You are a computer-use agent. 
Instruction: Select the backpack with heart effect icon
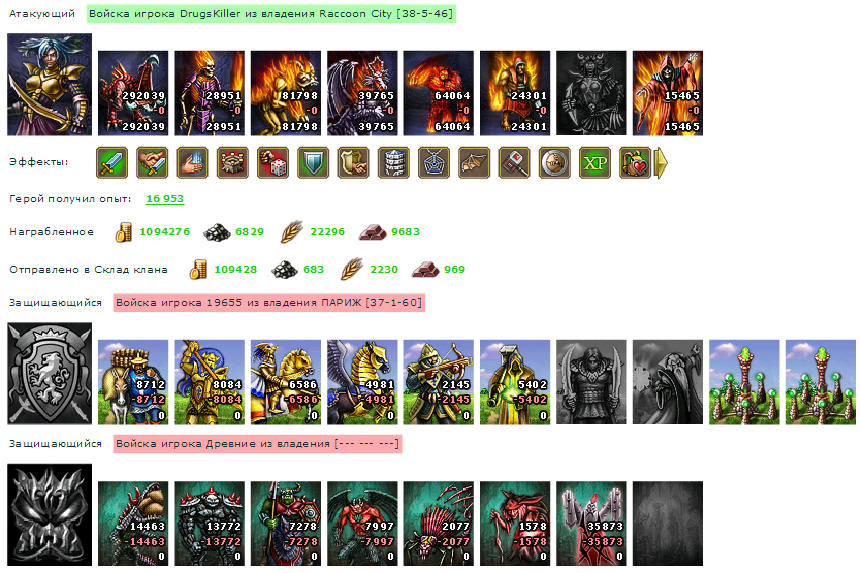pyautogui.click(x=635, y=163)
